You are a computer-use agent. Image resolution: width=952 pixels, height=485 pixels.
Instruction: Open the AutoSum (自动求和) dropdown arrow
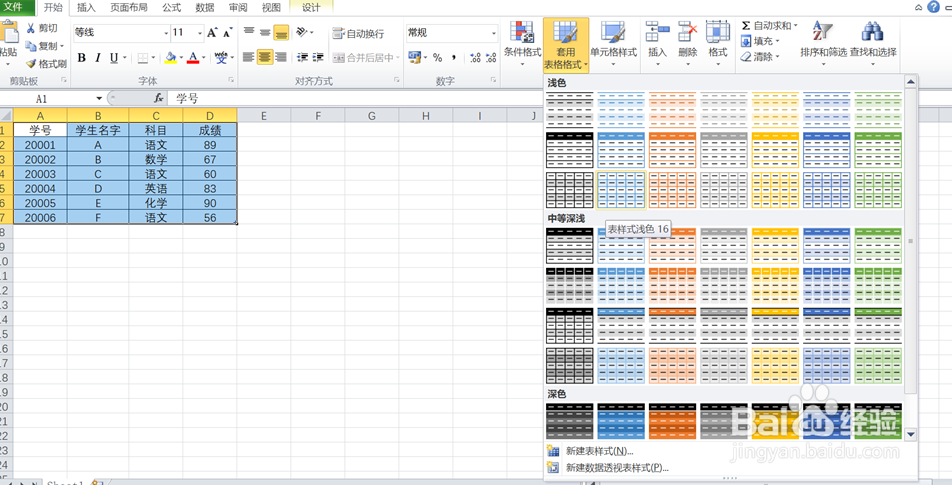[x=795, y=25]
